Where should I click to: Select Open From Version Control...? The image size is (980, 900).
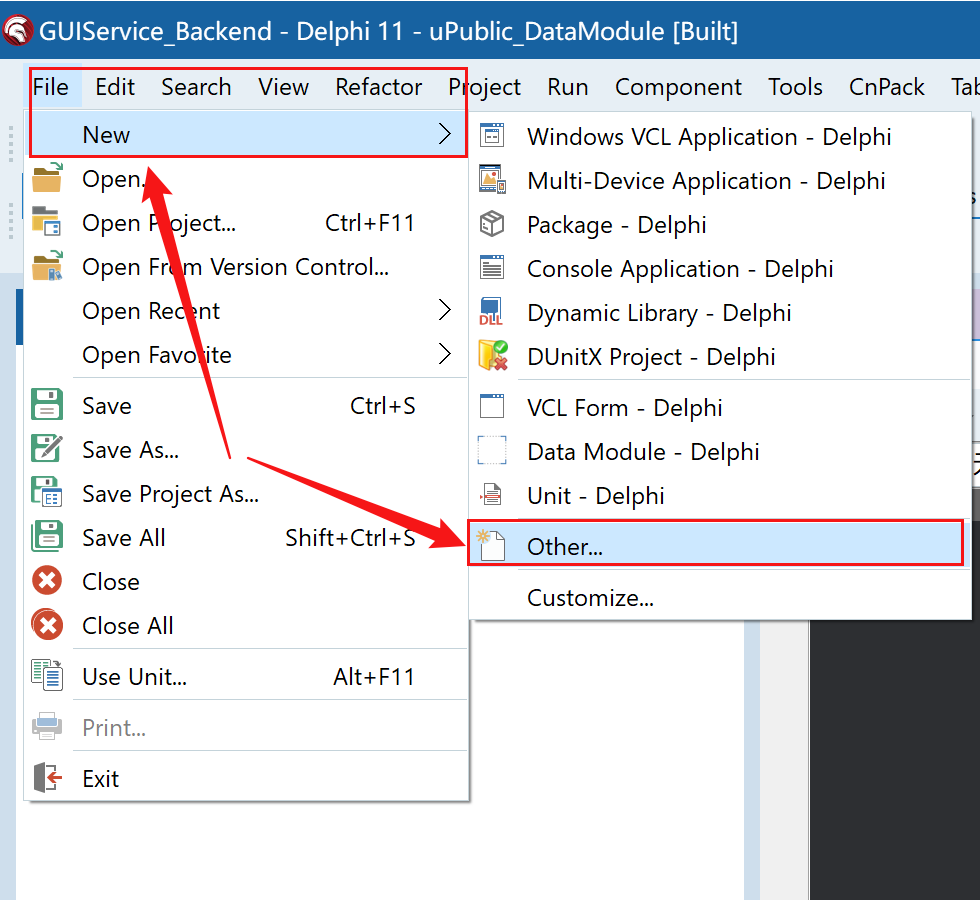248,267
